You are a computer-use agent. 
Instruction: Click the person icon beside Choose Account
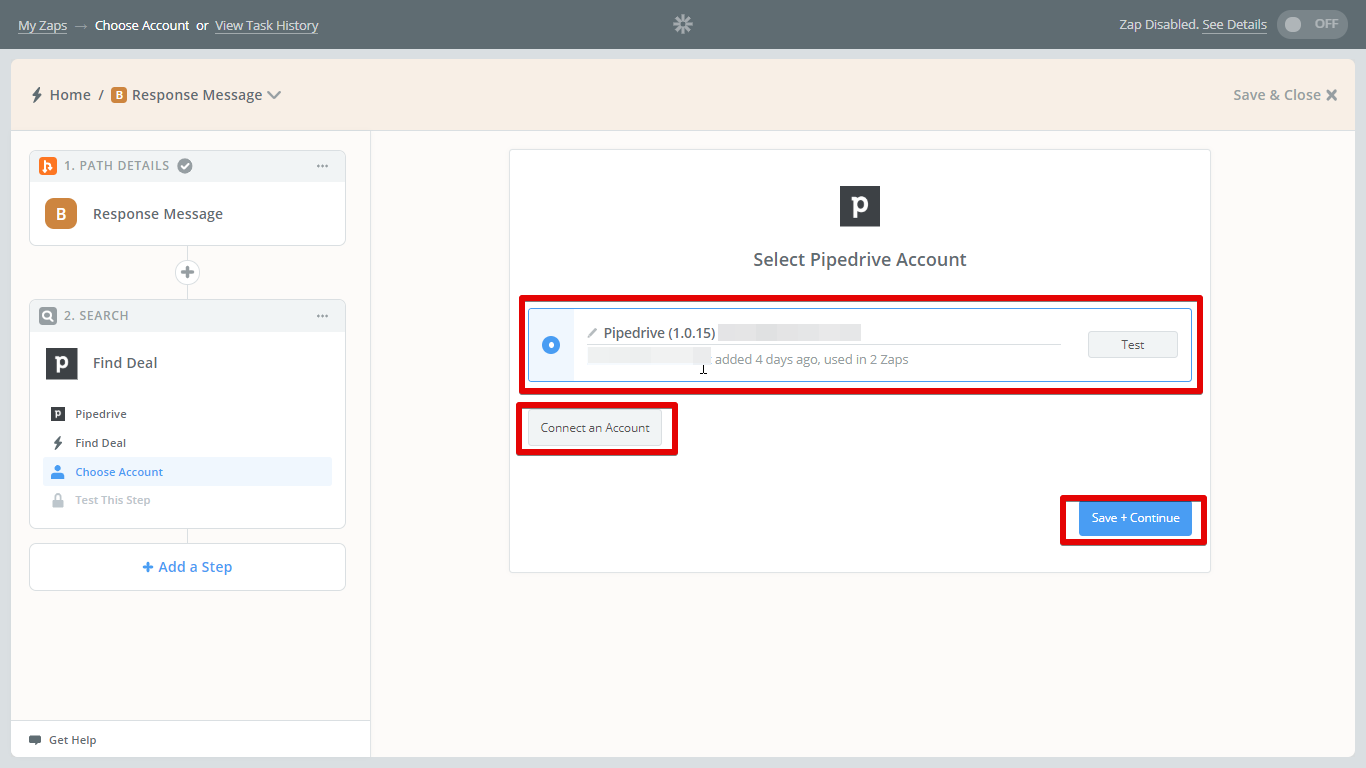(x=58, y=472)
